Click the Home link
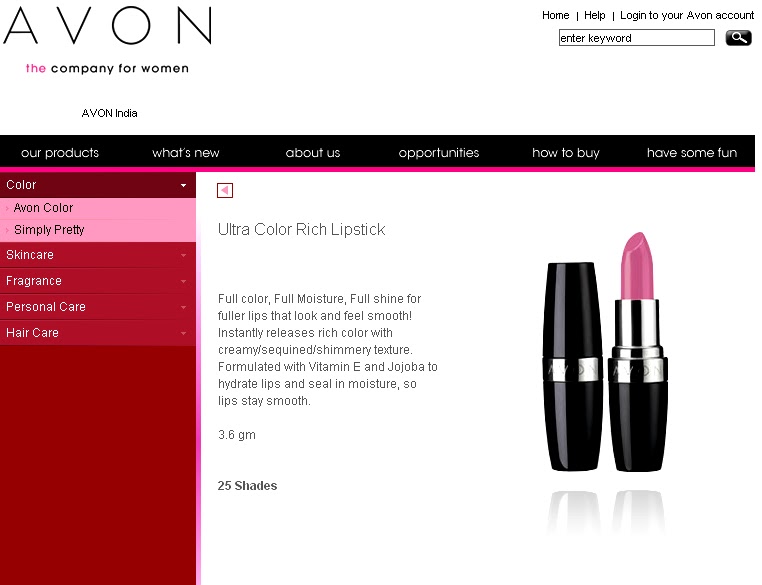Image resolution: width=762 pixels, height=585 pixels. [x=555, y=16]
